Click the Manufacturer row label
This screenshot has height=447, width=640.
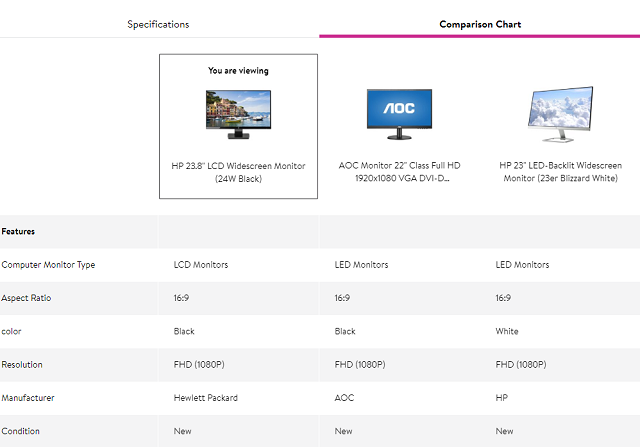28,397
